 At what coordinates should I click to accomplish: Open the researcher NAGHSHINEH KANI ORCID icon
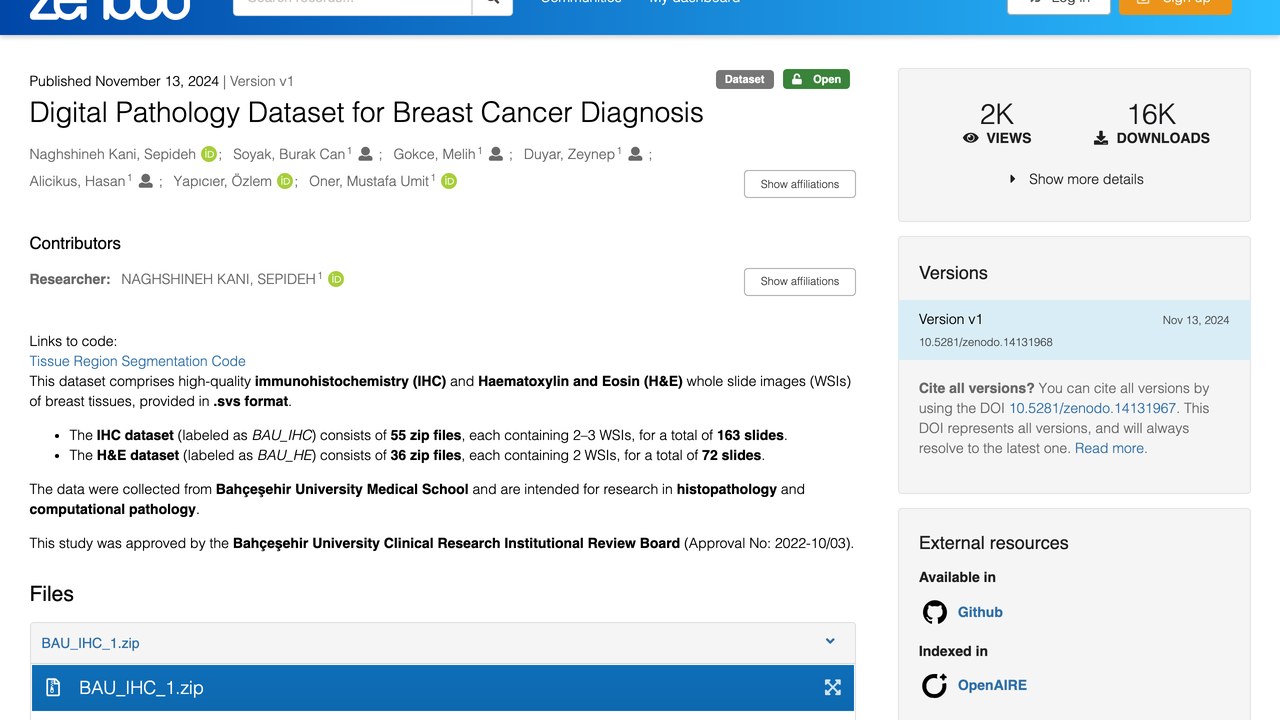(x=336, y=279)
